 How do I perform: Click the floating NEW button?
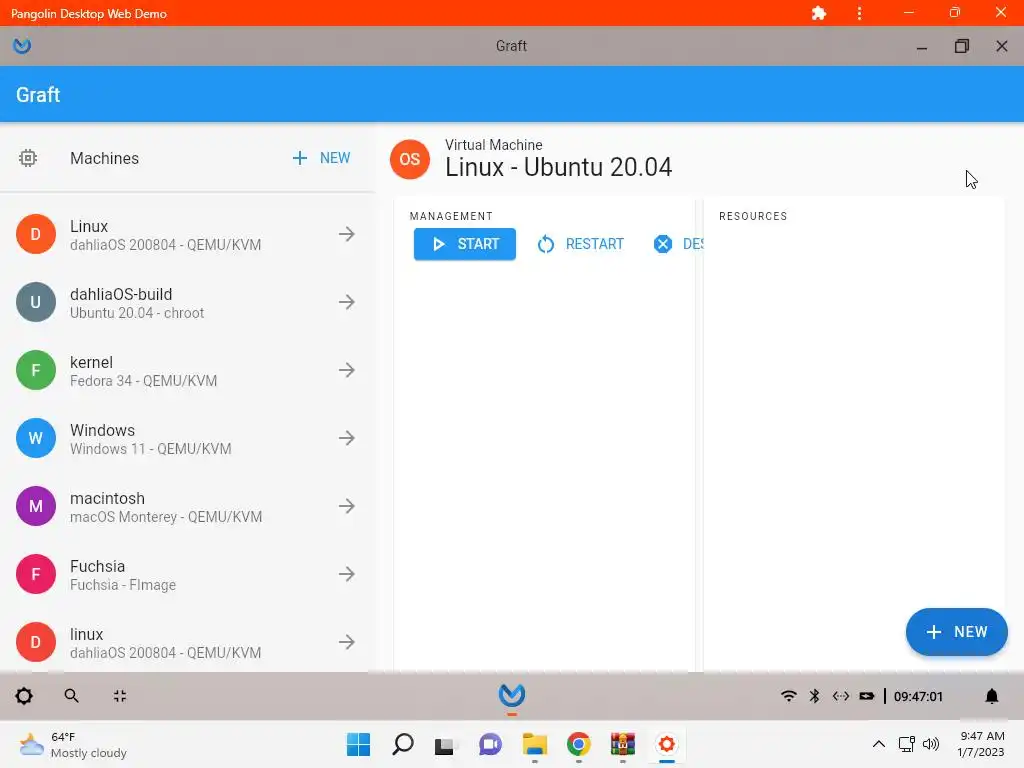click(956, 632)
